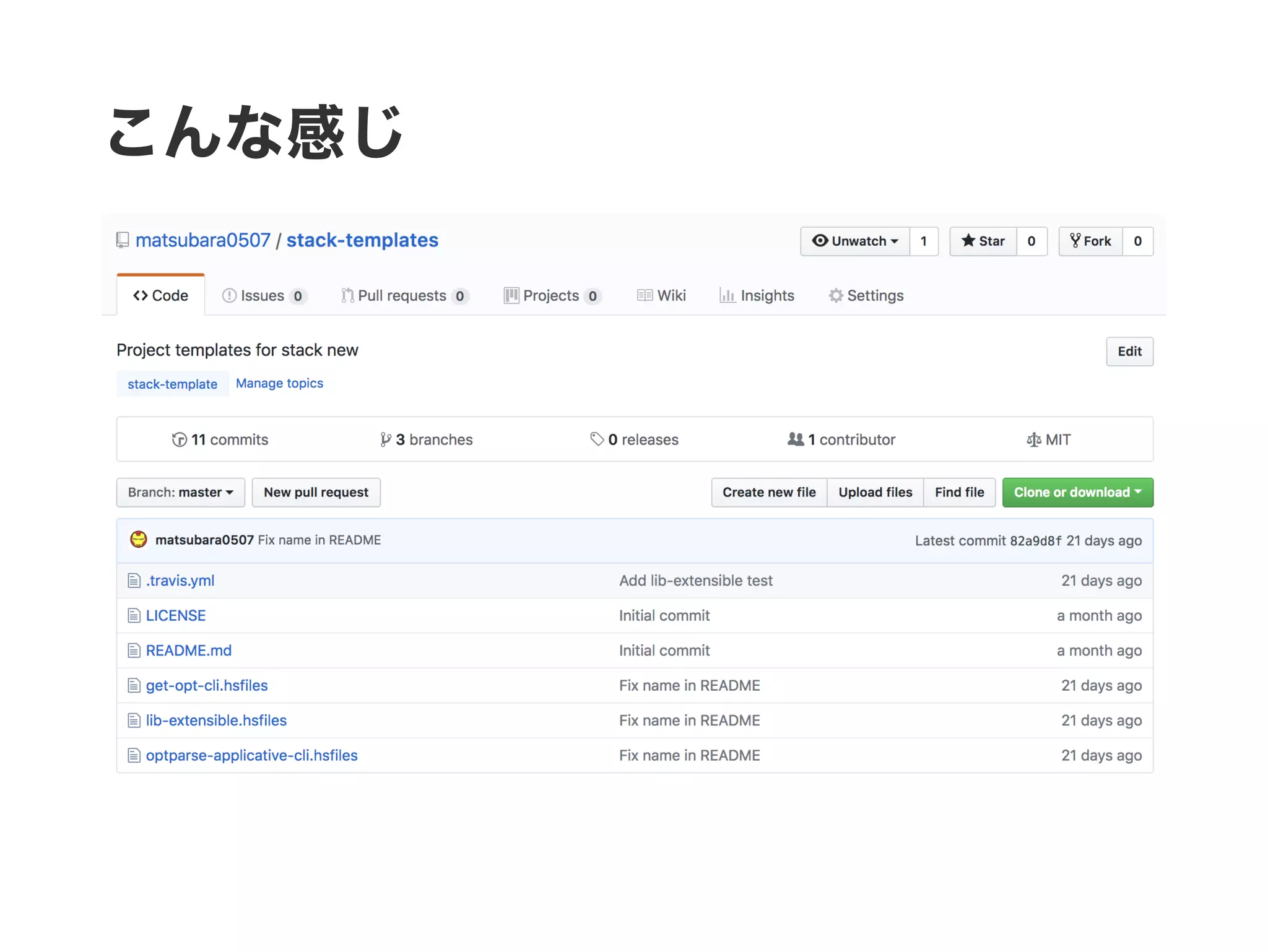Open Fix name in README in latest commit bar

(319, 540)
